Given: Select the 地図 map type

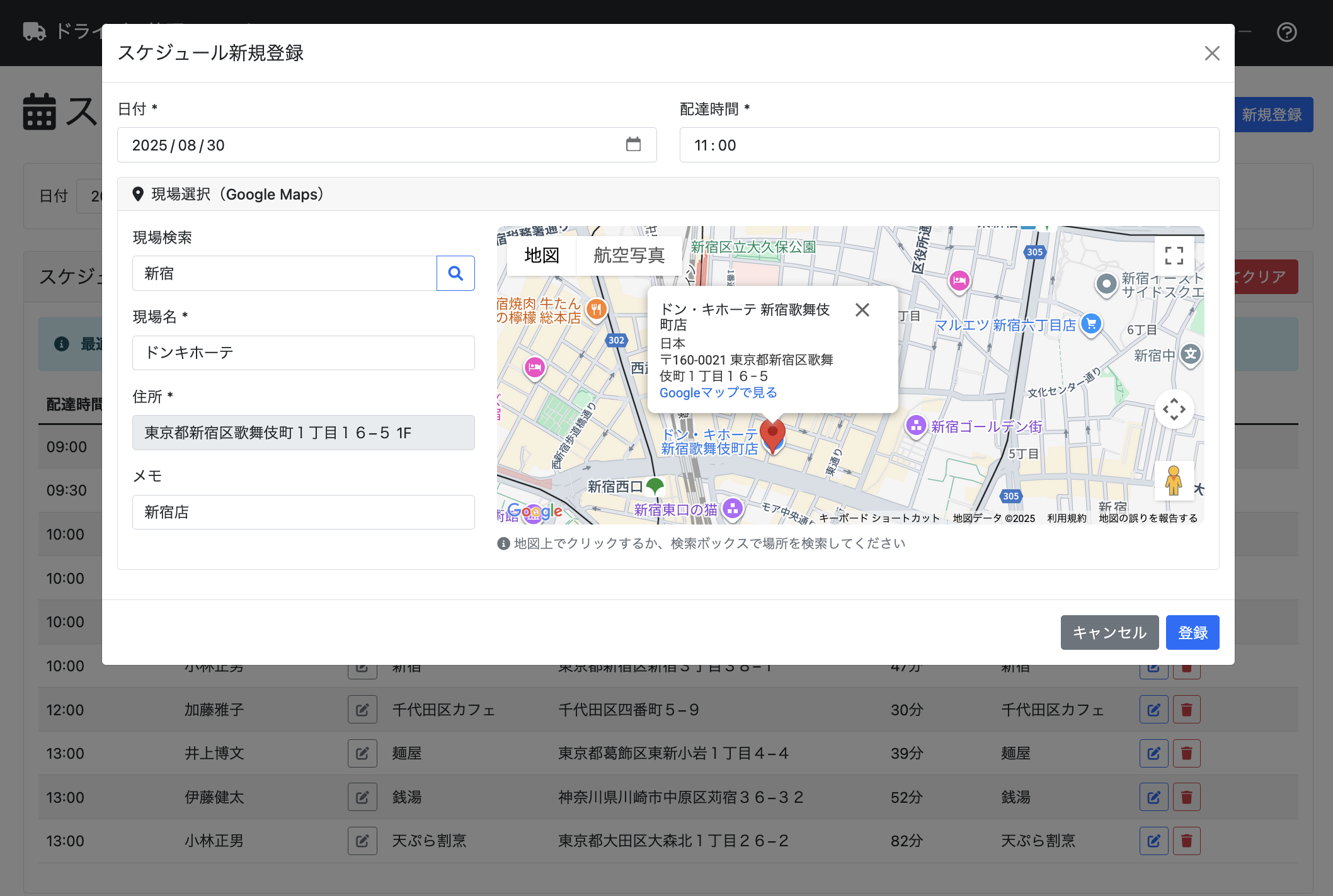Looking at the screenshot, I should pos(542,256).
